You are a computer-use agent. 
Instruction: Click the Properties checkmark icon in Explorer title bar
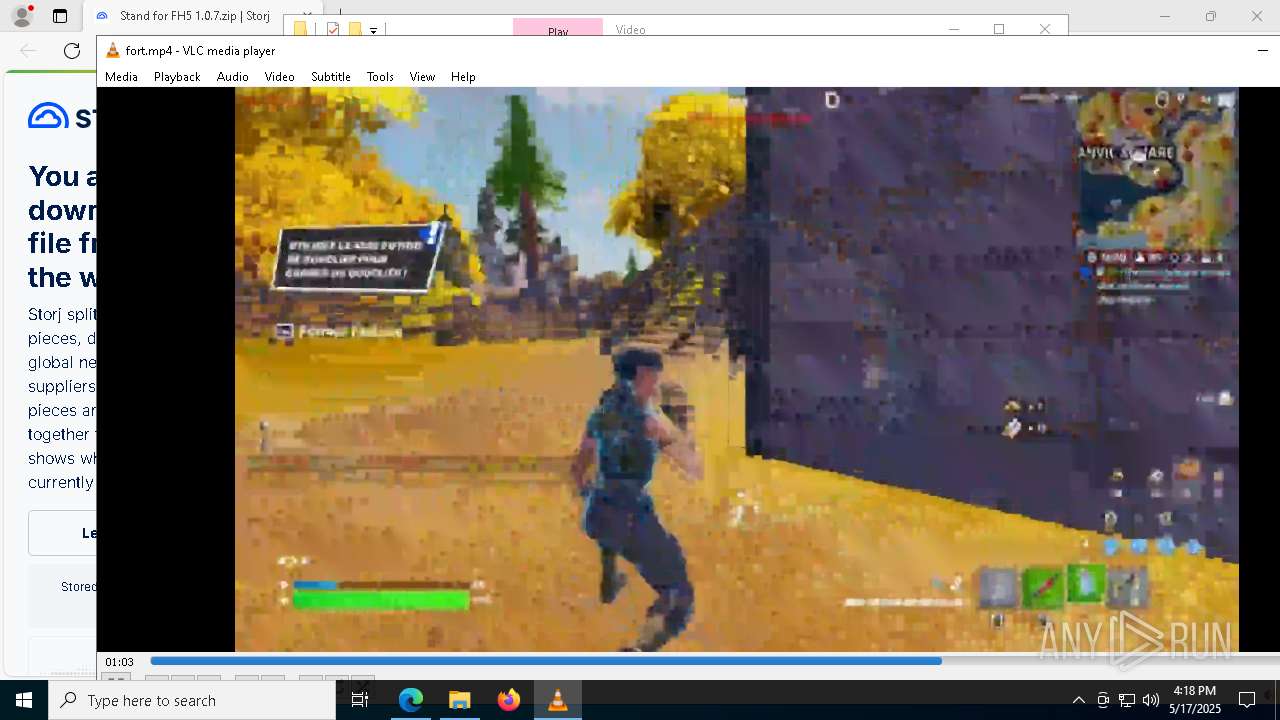333,29
